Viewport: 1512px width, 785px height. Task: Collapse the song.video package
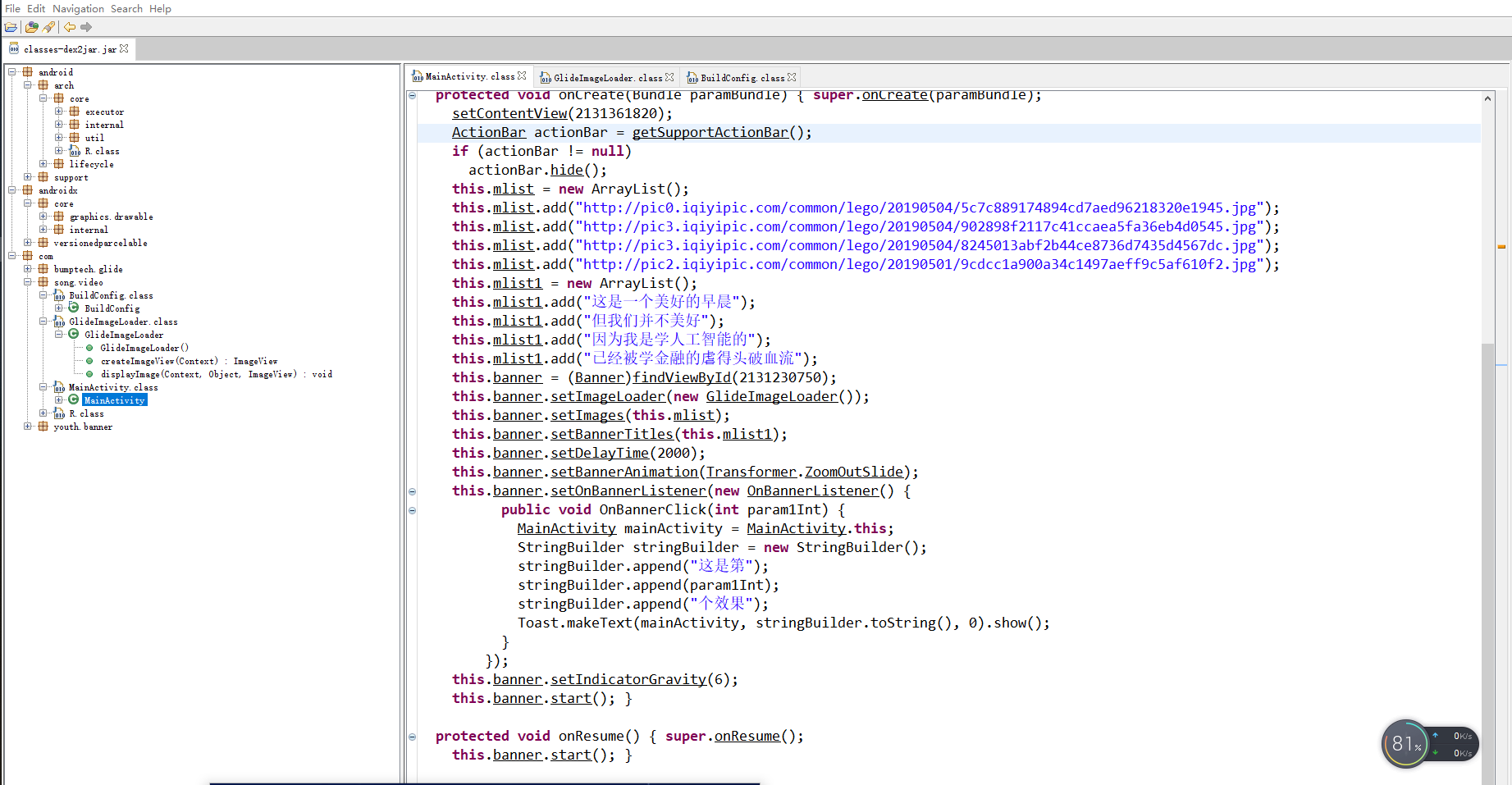pyautogui.click(x=28, y=282)
